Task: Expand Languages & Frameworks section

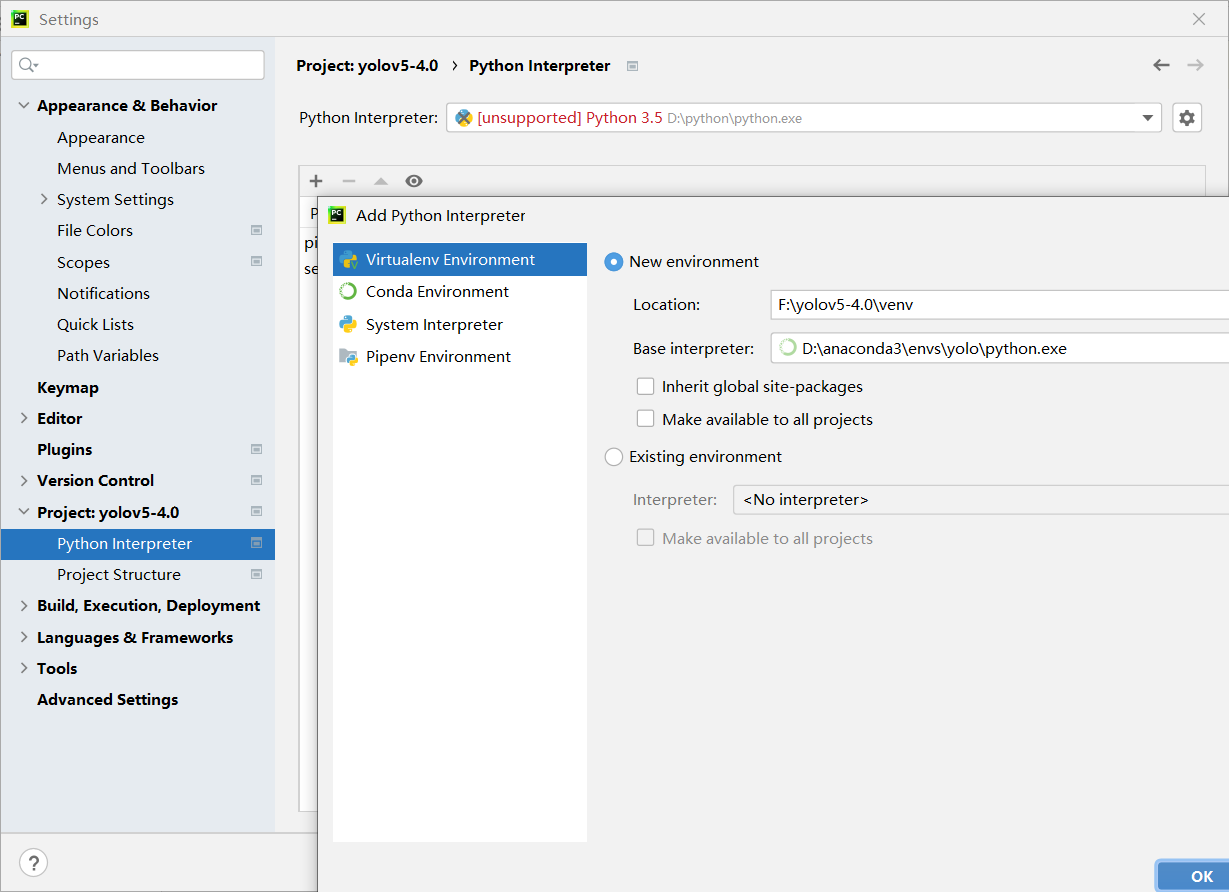Action: click(24, 637)
